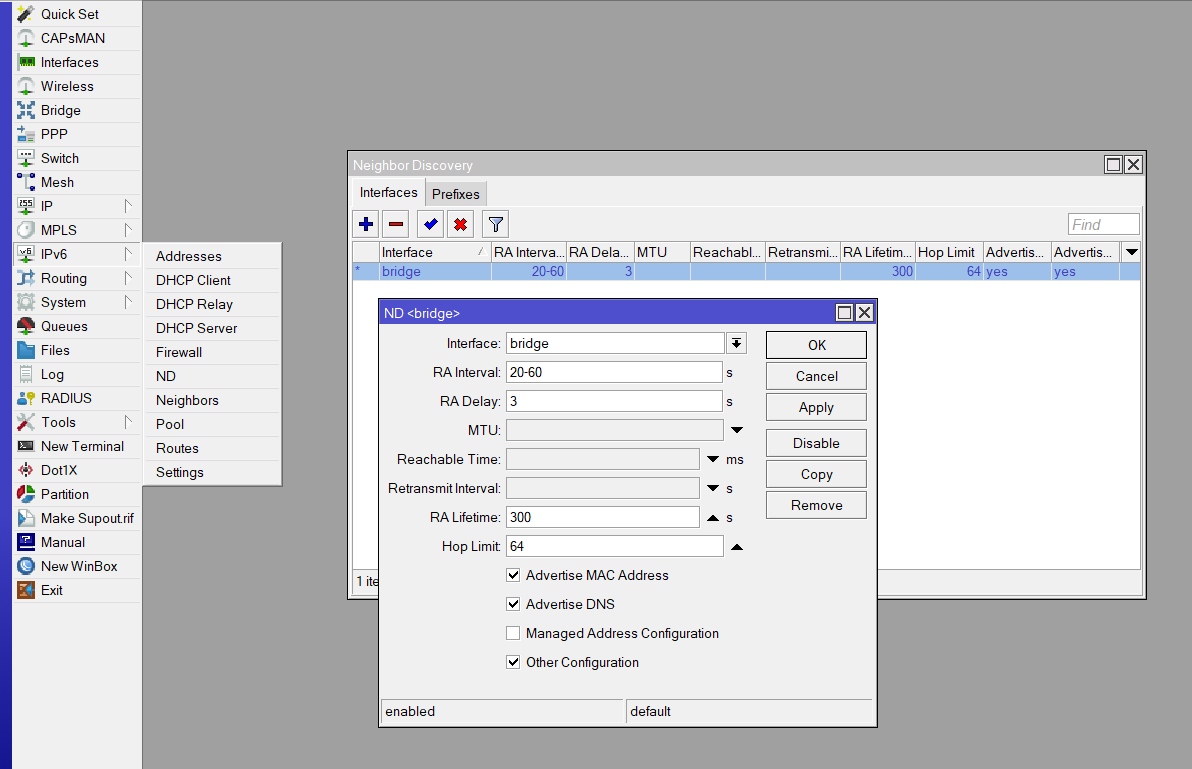Select the bridge row in table

[746, 271]
